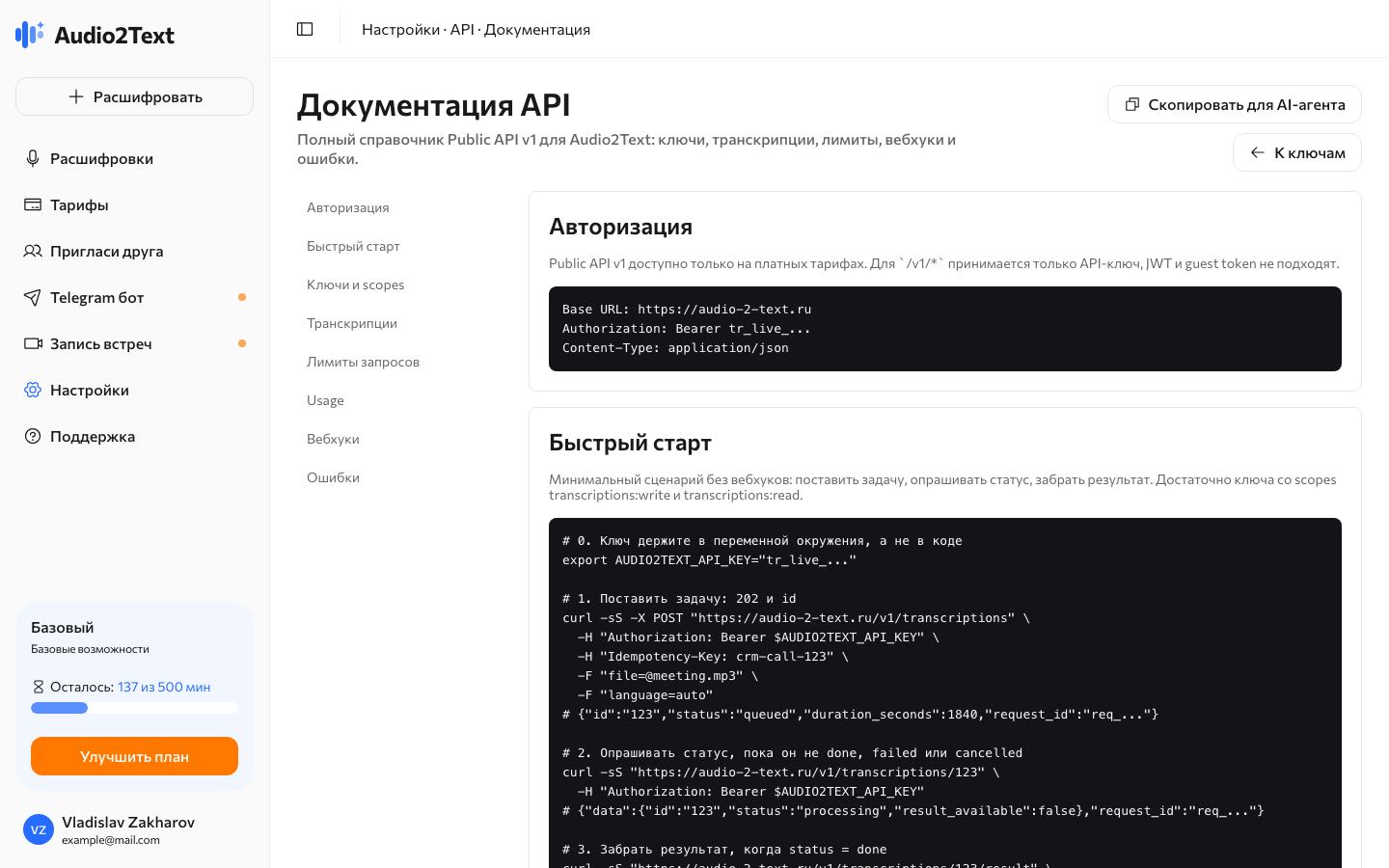Click Content-Type: application/json line

tap(675, 348)
